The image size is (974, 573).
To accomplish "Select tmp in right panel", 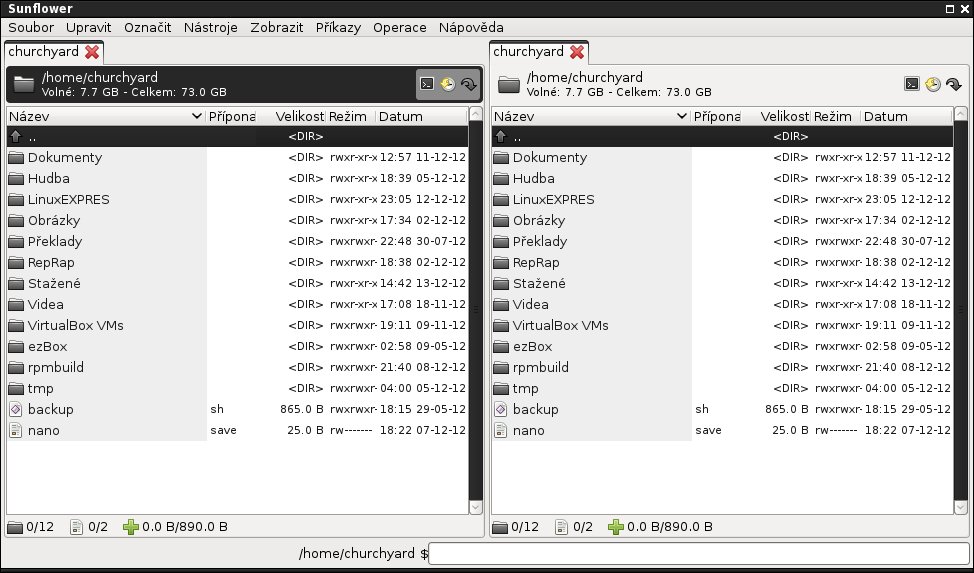I will tap(722, 388).
